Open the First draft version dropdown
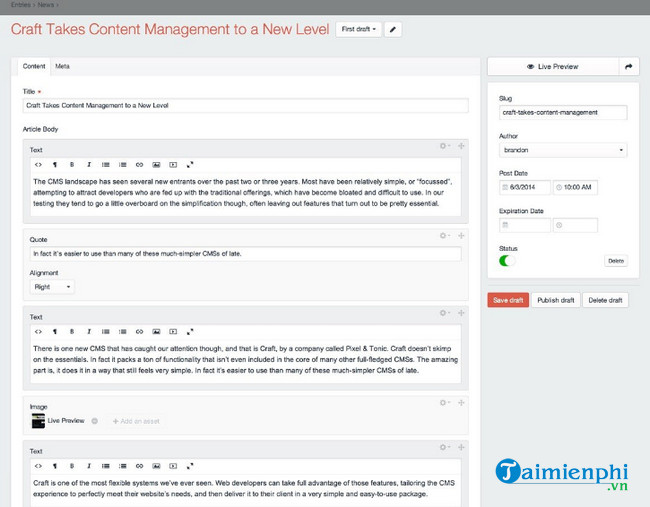 point(359,30)
